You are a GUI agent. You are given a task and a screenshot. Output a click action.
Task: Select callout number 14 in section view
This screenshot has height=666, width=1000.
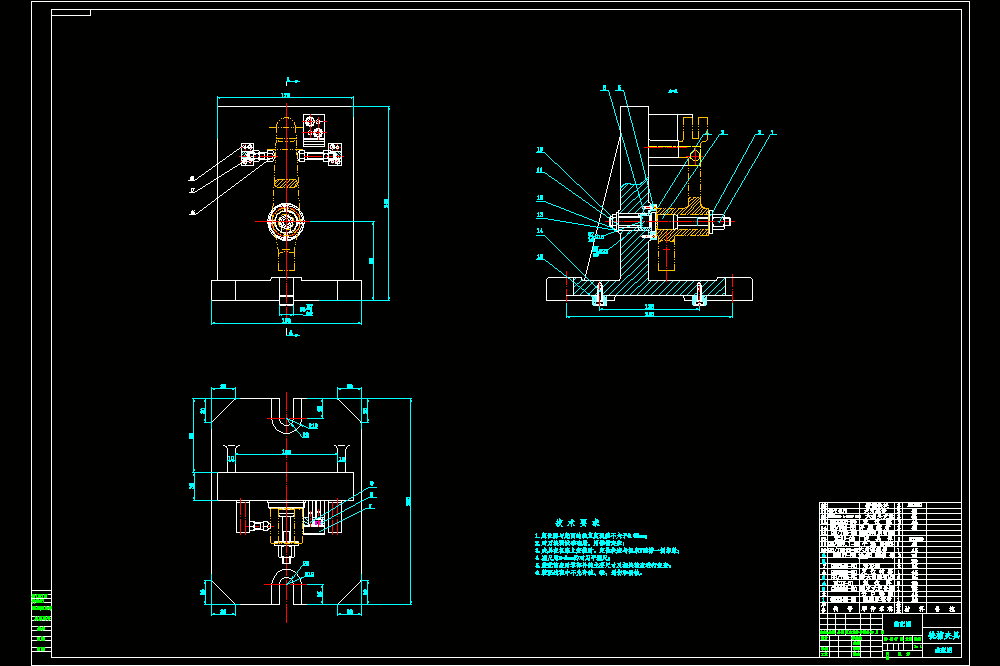pos(540,232)
